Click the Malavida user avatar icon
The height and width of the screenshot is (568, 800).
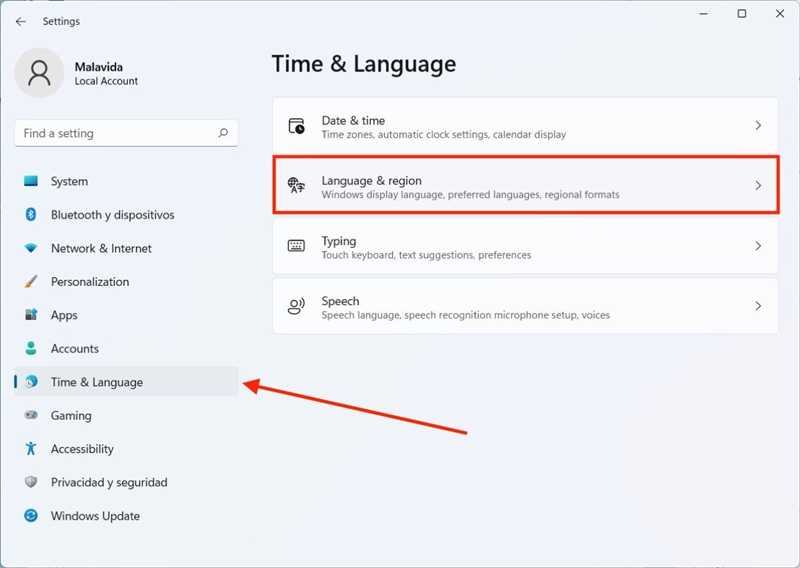point(39,73)
